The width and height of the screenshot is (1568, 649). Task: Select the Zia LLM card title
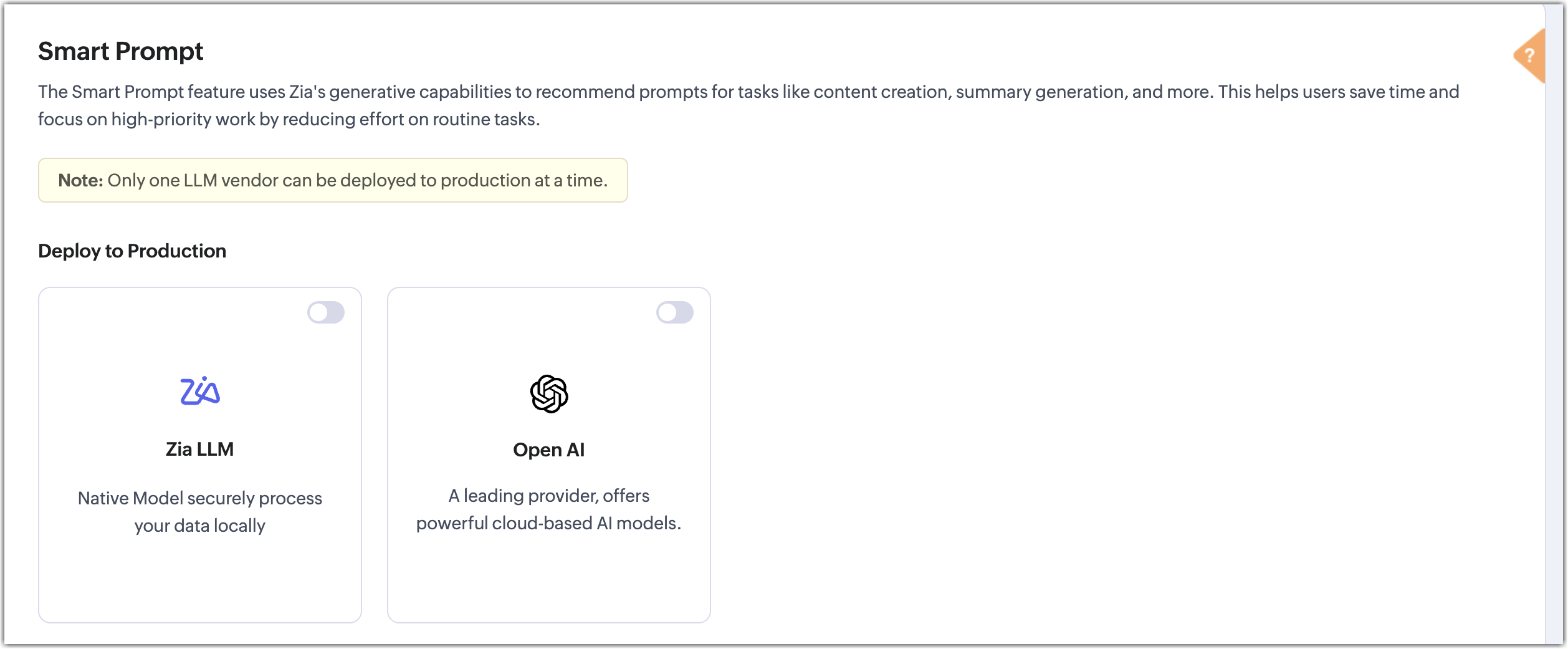pos(200,449)
